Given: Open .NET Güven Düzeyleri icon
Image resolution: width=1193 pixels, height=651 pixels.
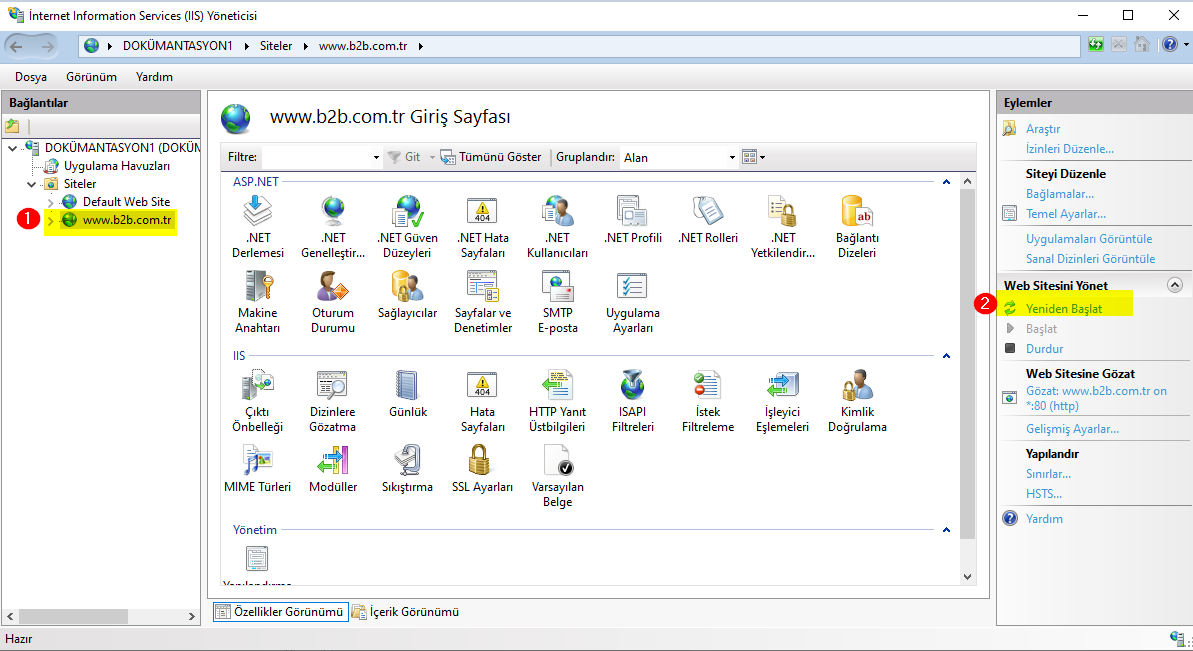Looking at the screenshot, I should pyautogui.click(x=407, y=227).
